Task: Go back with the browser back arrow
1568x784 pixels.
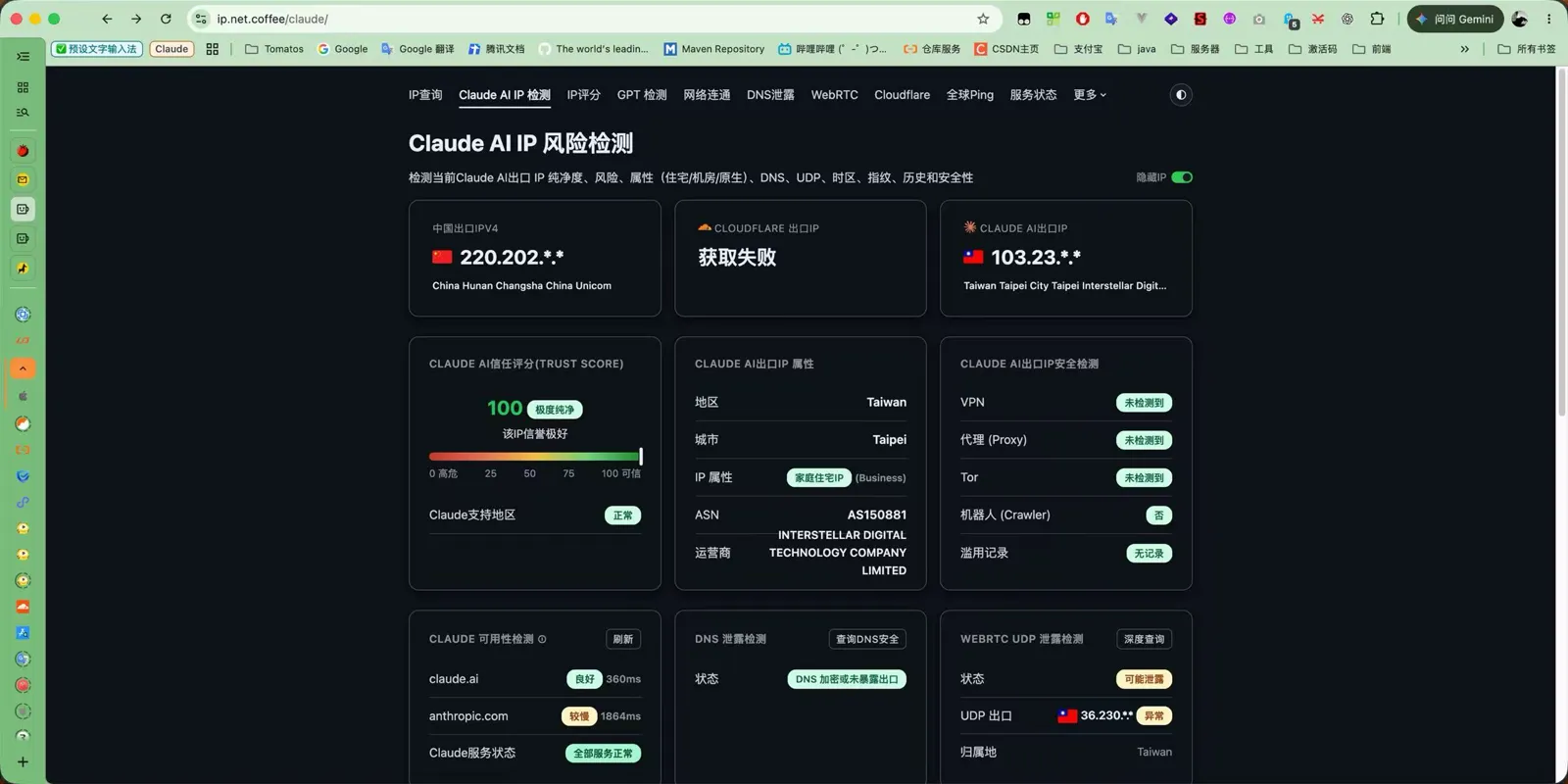Action: click(x=107, y=19)
